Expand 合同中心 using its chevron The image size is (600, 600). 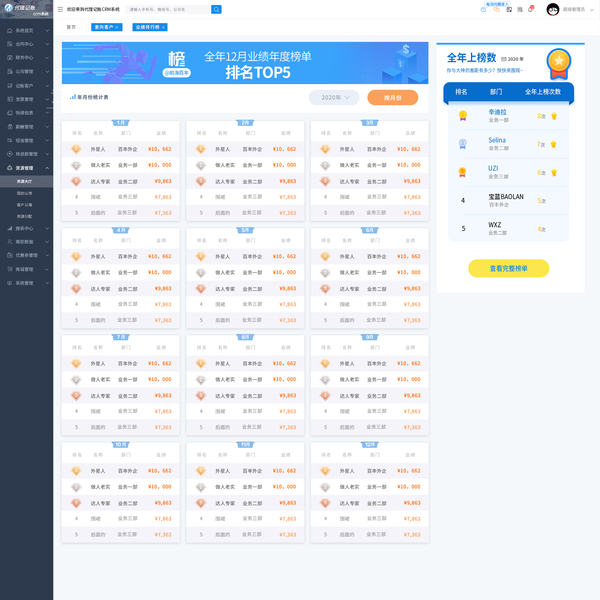click(47, 44)
